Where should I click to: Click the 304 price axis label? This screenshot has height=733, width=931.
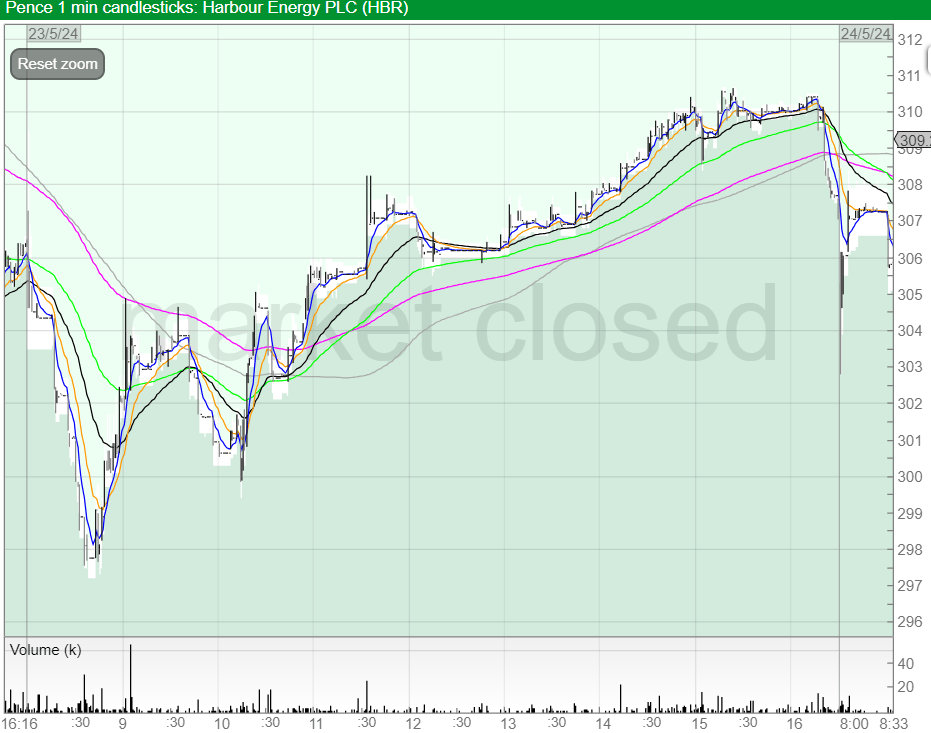[x=910, y=331]
